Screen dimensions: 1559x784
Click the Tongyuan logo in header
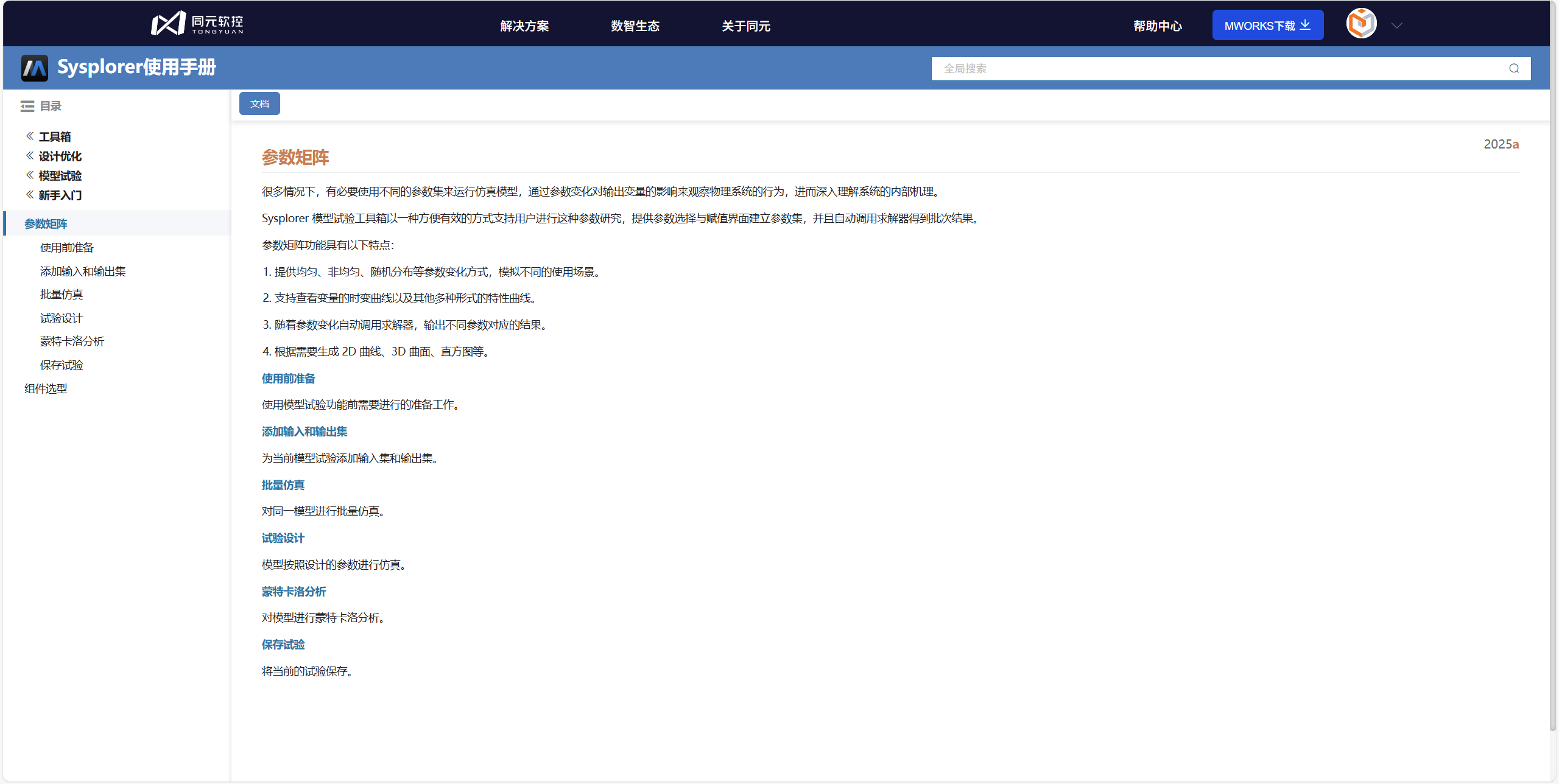197,24
